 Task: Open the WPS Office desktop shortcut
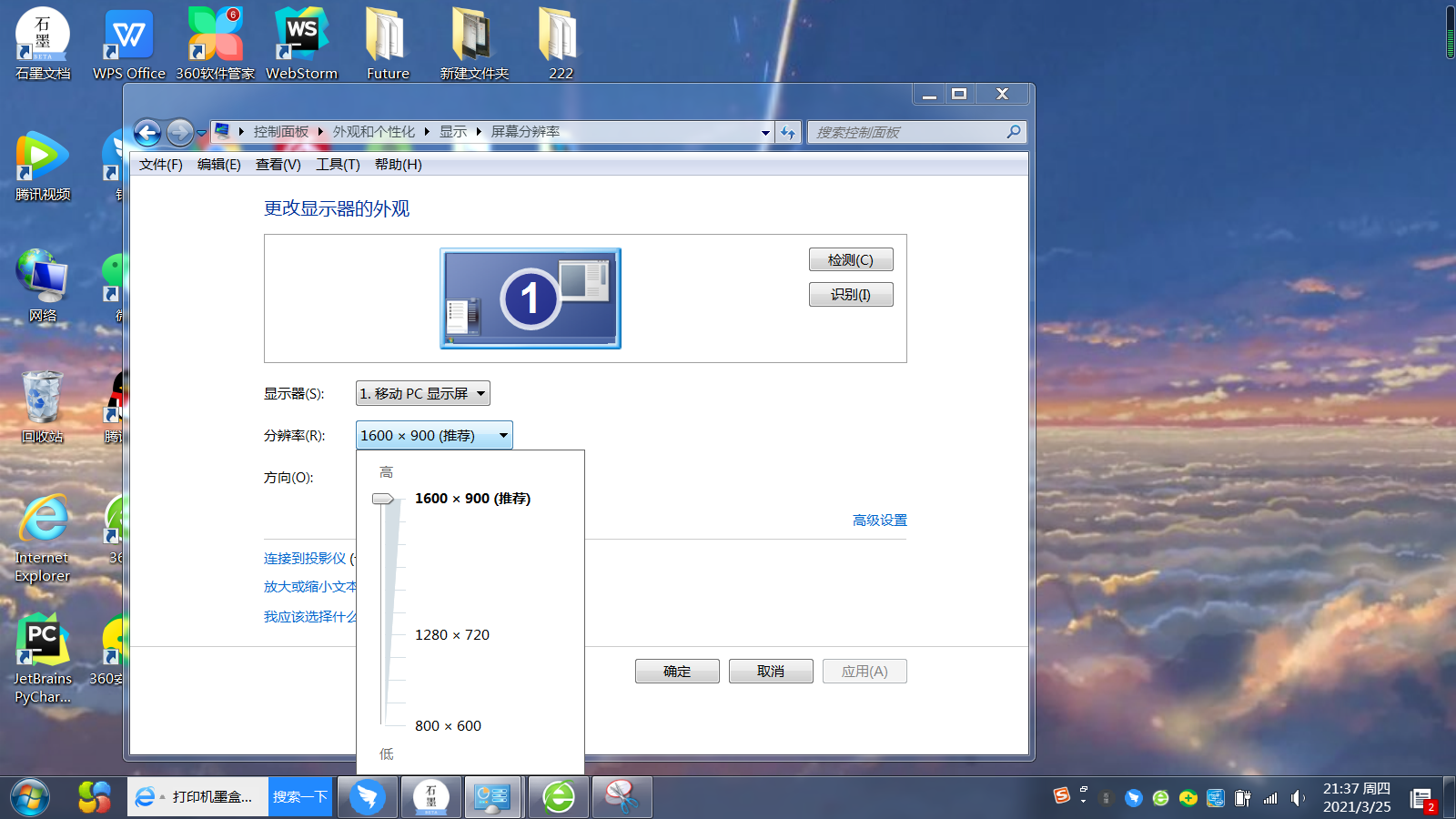[128, 43]
